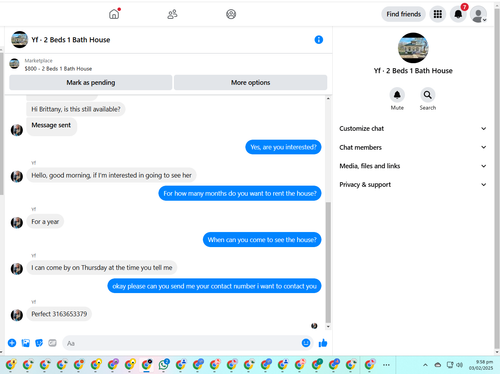This screenshot has height=374, width=500.
Task: Click OneDrive cloud icon in system tray
Action: click(x=438, y=365)
